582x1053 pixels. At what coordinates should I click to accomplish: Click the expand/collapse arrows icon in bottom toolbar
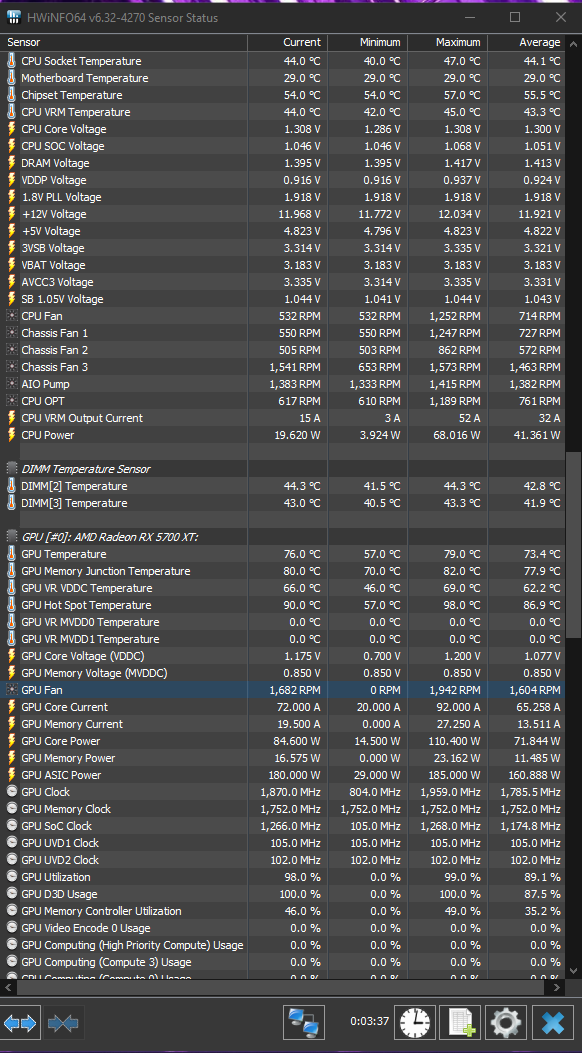20,1023
